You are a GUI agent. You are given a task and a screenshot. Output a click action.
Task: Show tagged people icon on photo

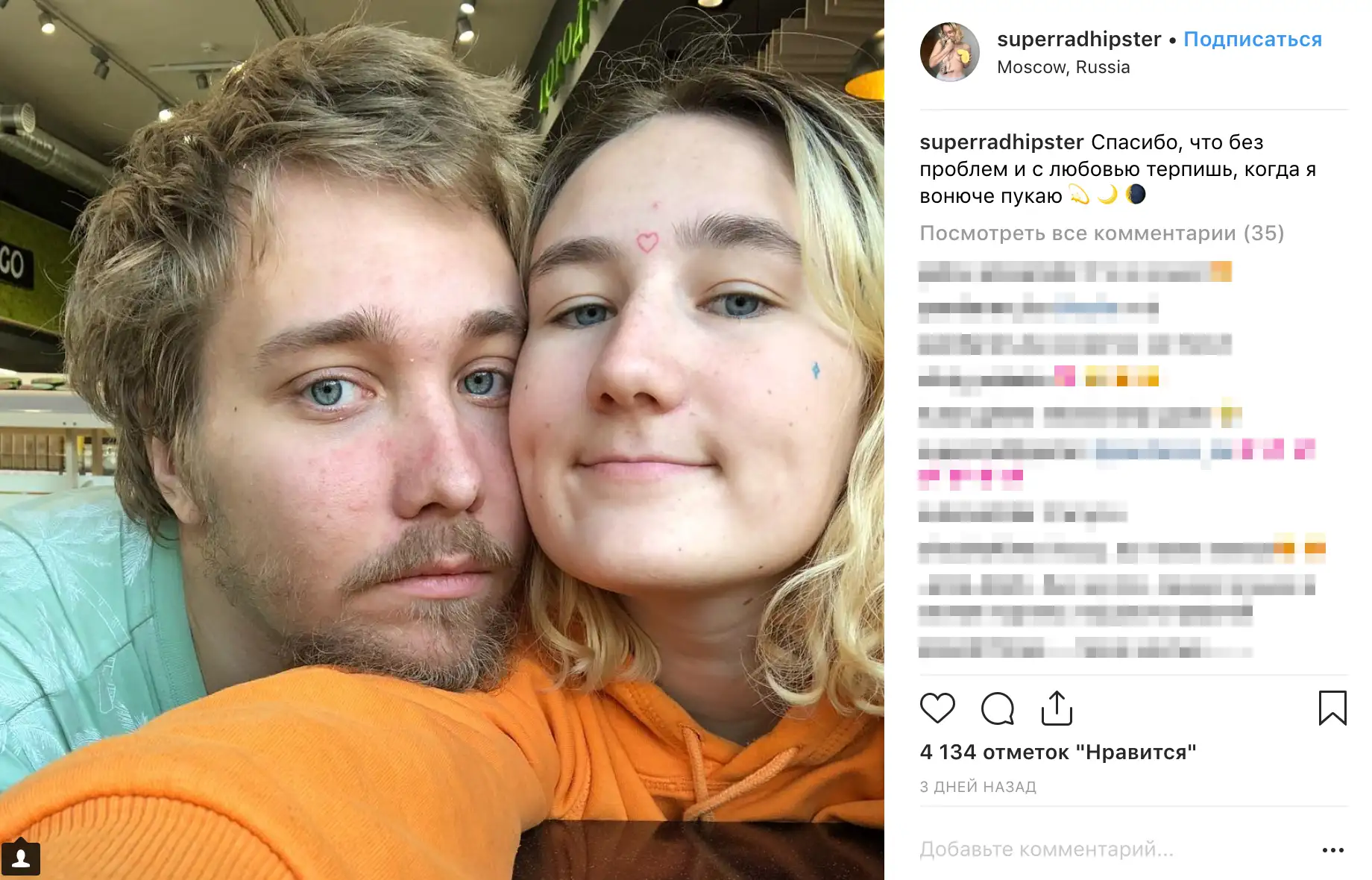pos(21,858)
